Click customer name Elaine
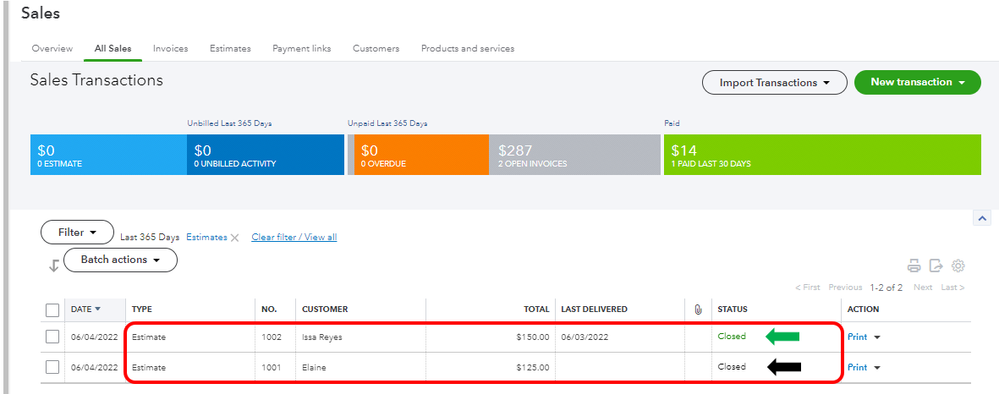 (314, 368)
